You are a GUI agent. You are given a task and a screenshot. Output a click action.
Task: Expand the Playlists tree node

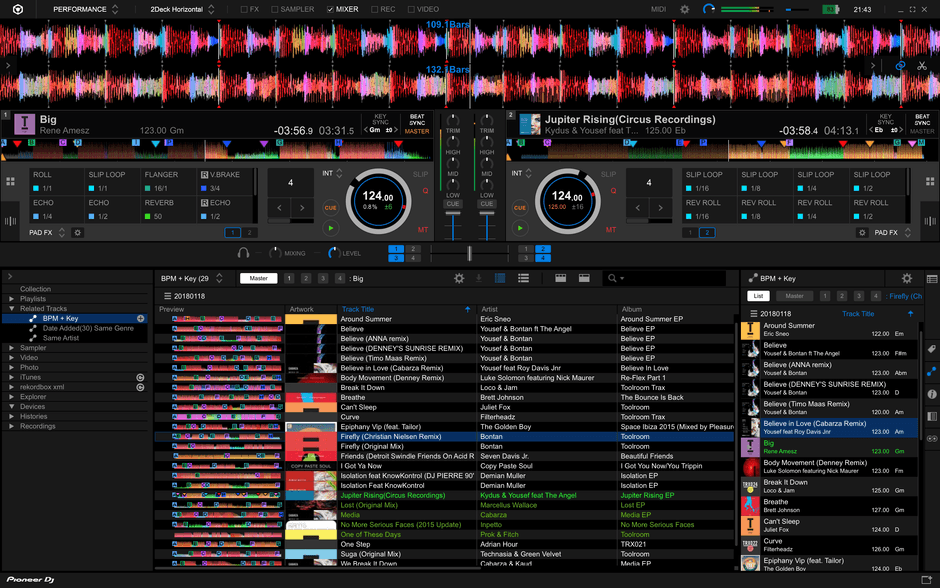(11, 298)
